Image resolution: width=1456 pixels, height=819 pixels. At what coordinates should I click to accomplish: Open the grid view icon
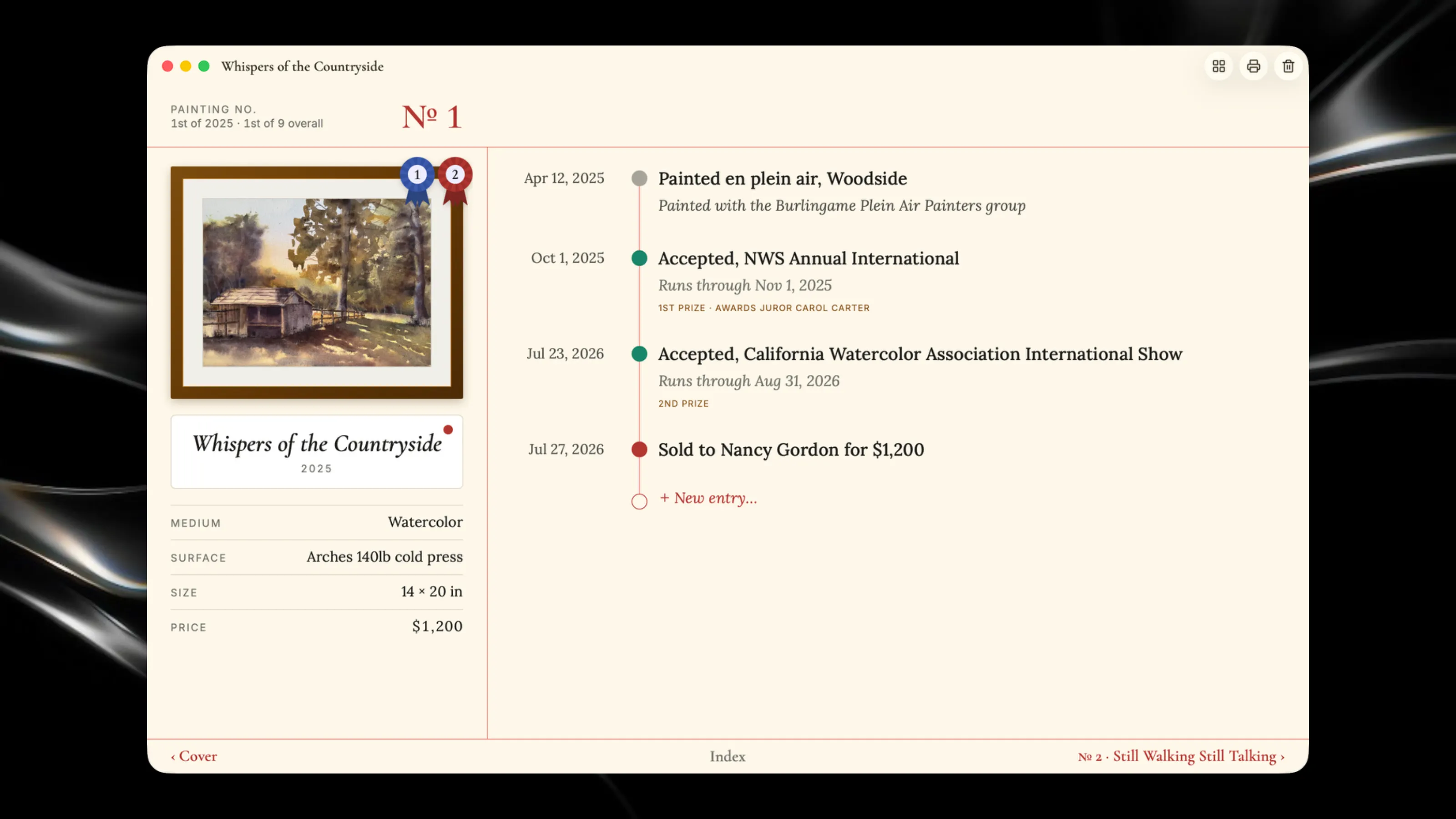(x=1218, y=66)
